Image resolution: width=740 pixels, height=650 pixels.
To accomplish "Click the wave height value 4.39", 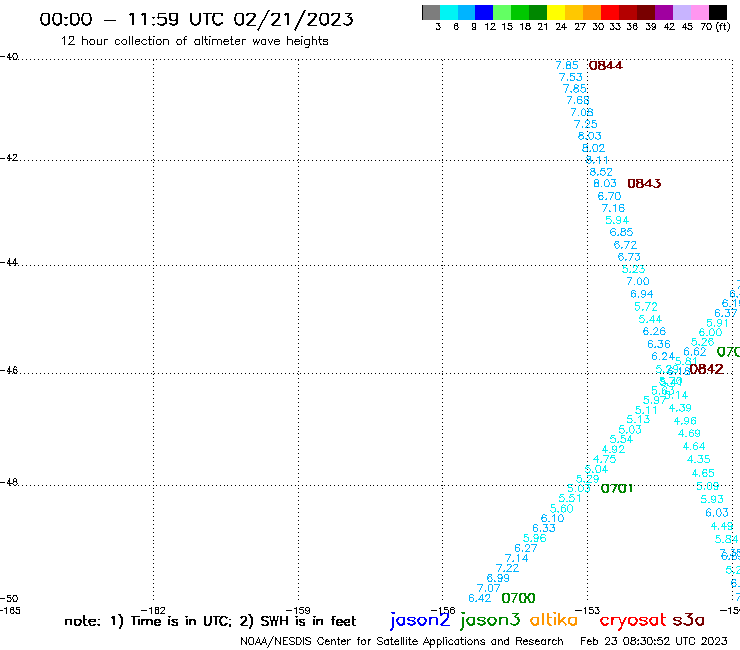I will (x=680, y=408).
